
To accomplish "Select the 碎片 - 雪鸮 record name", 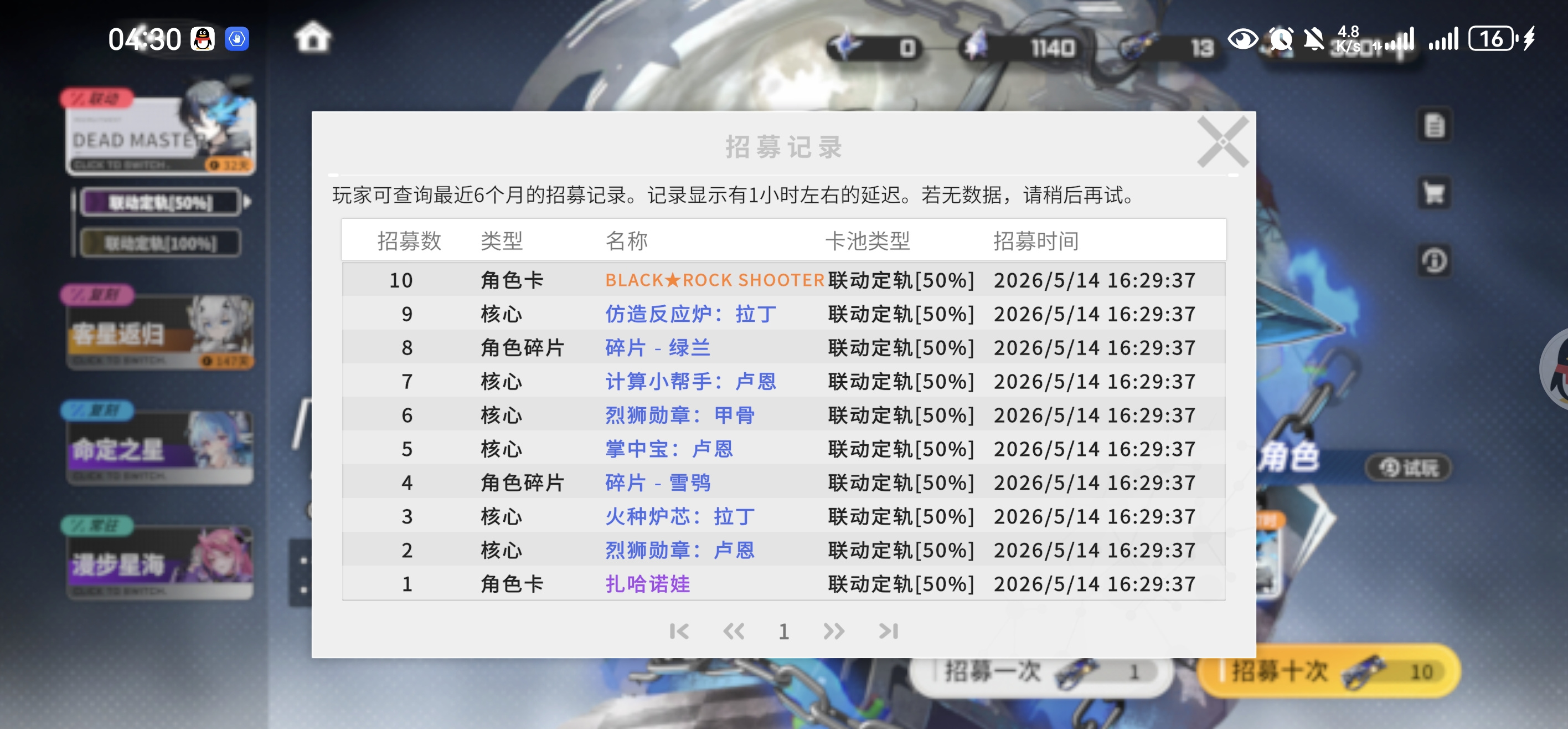I will coord(658,483).
